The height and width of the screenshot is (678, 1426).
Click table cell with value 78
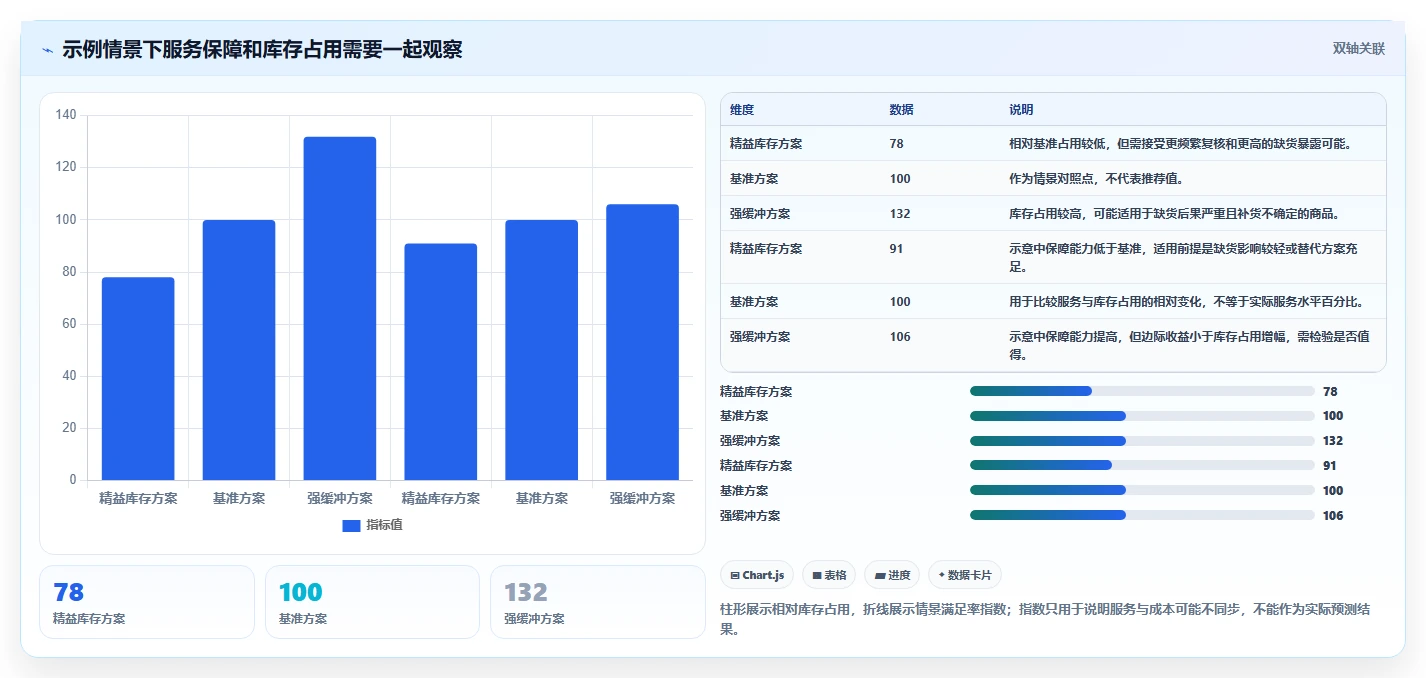(x=896, y=144)
